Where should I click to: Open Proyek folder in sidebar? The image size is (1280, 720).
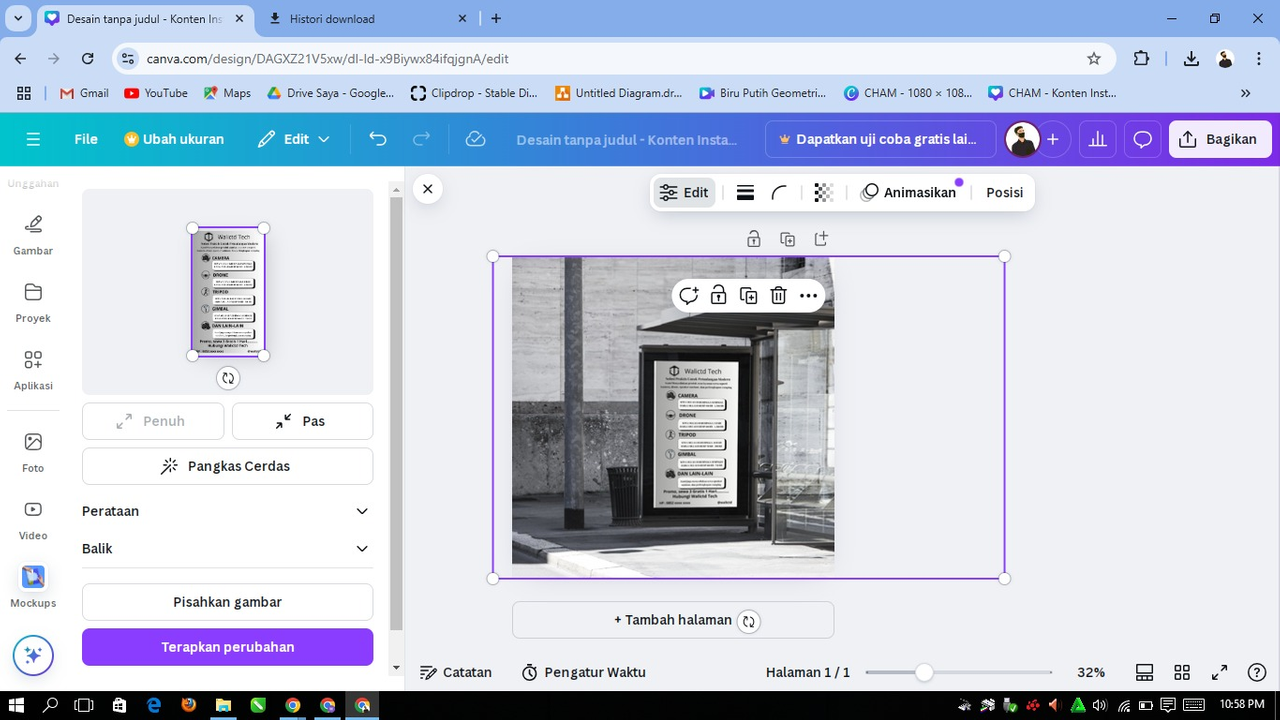(x=33, y=302)
